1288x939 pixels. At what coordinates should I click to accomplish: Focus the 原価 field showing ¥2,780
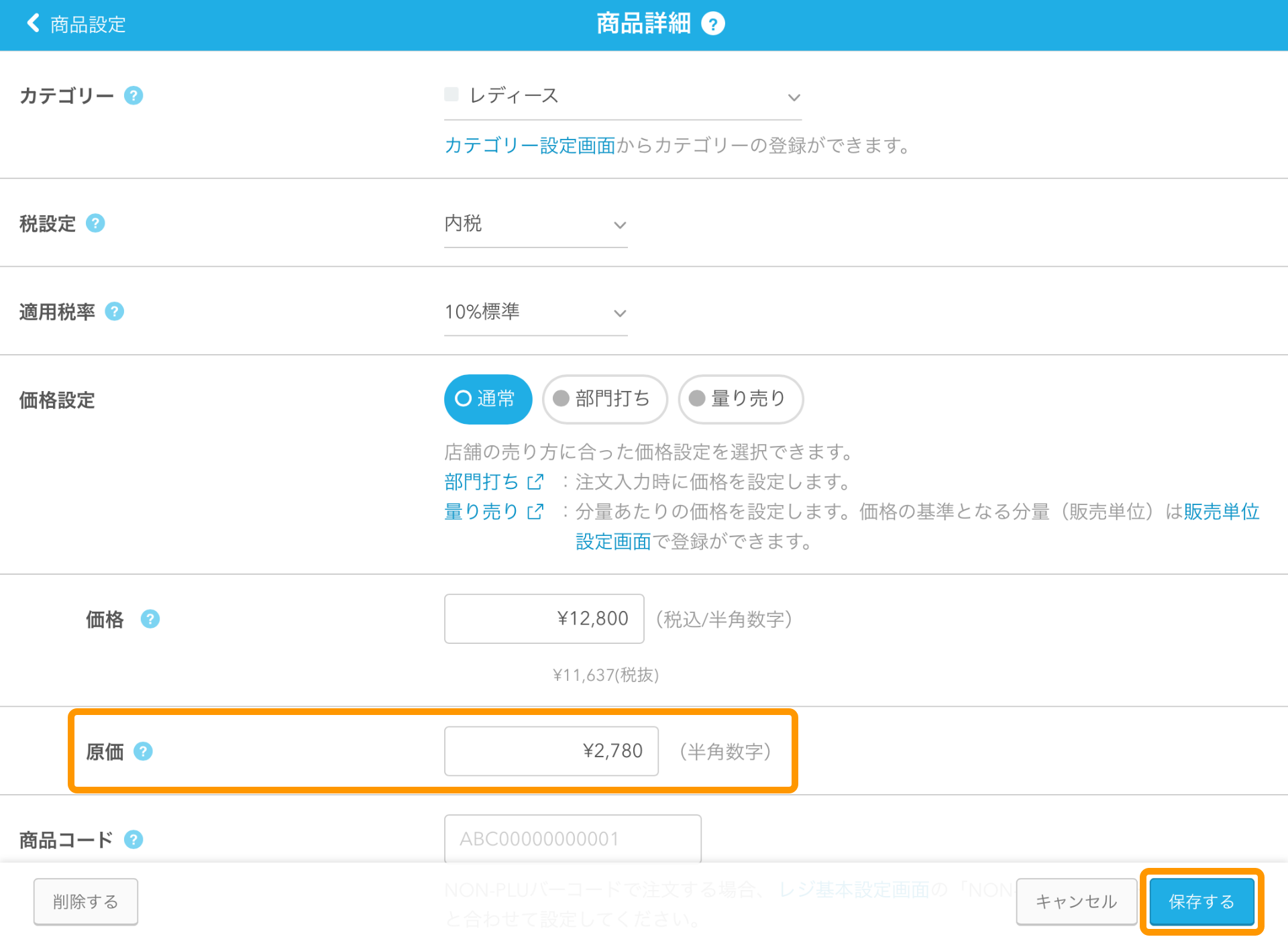click(551, 751)
